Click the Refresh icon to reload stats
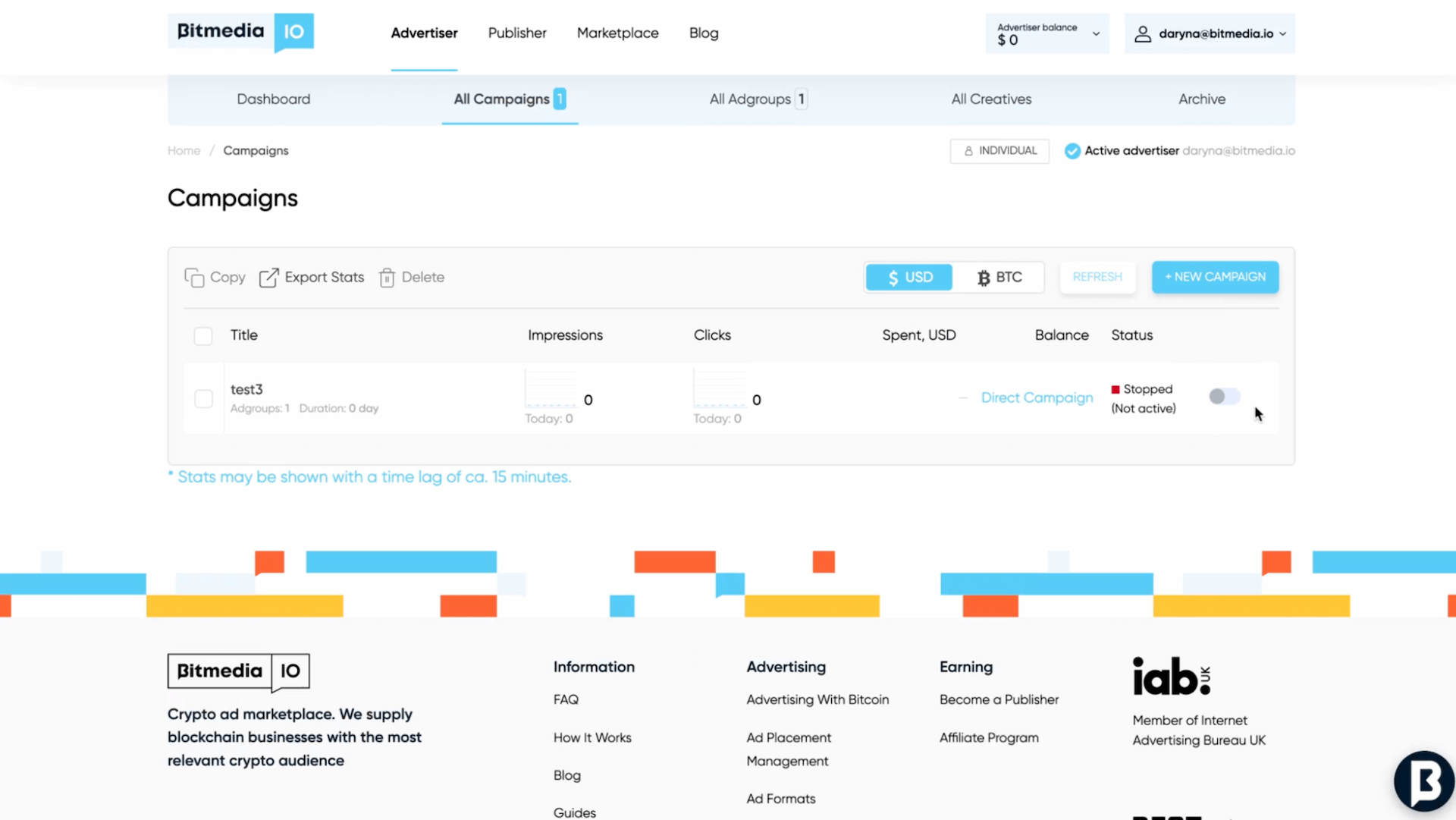Viewport: 1456px width, 820px height. pyautogui.click(x=1097, y=277)
